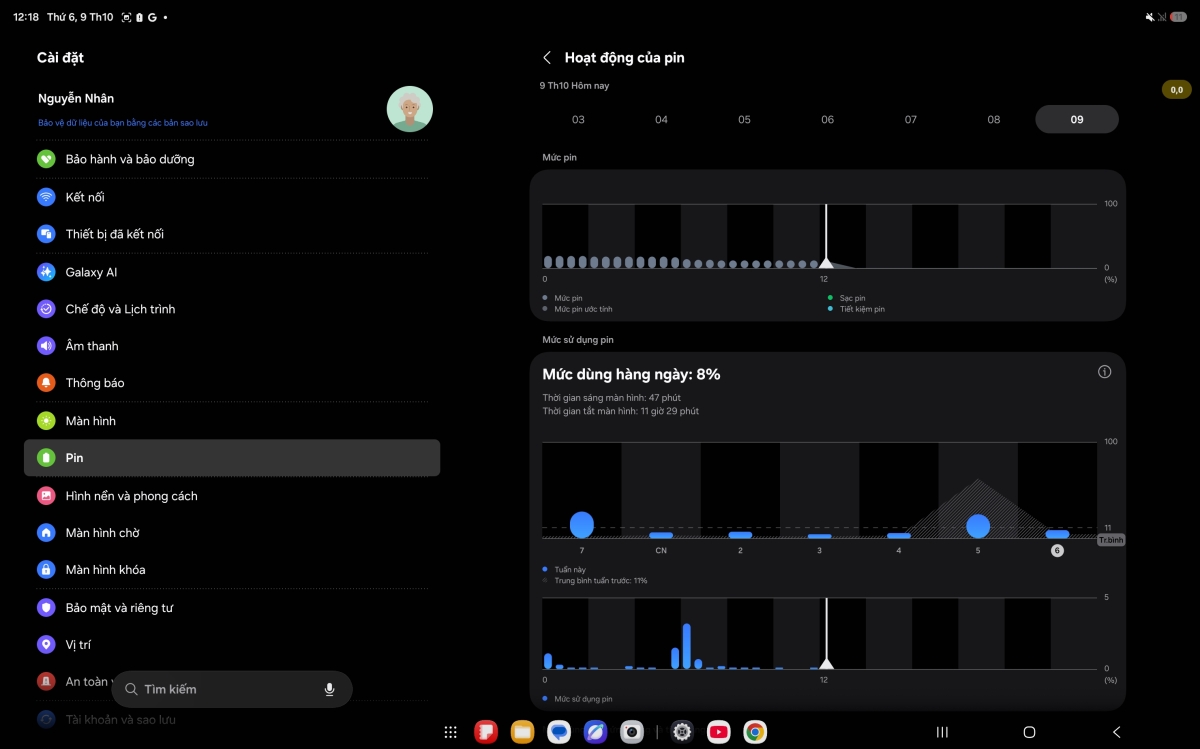
Task: Tap the Thông báo bell icon
Action: point(46,383)
